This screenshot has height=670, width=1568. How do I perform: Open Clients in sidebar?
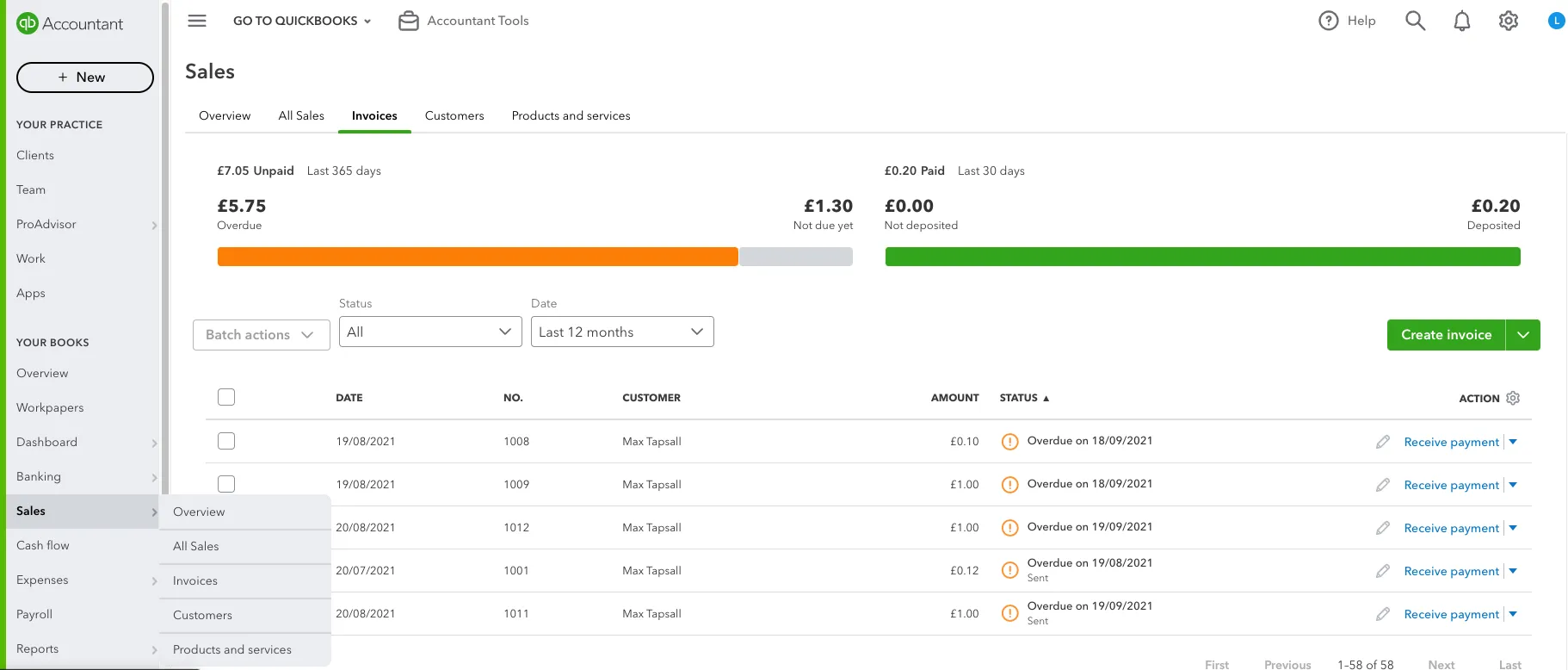[x=35, y=155]
